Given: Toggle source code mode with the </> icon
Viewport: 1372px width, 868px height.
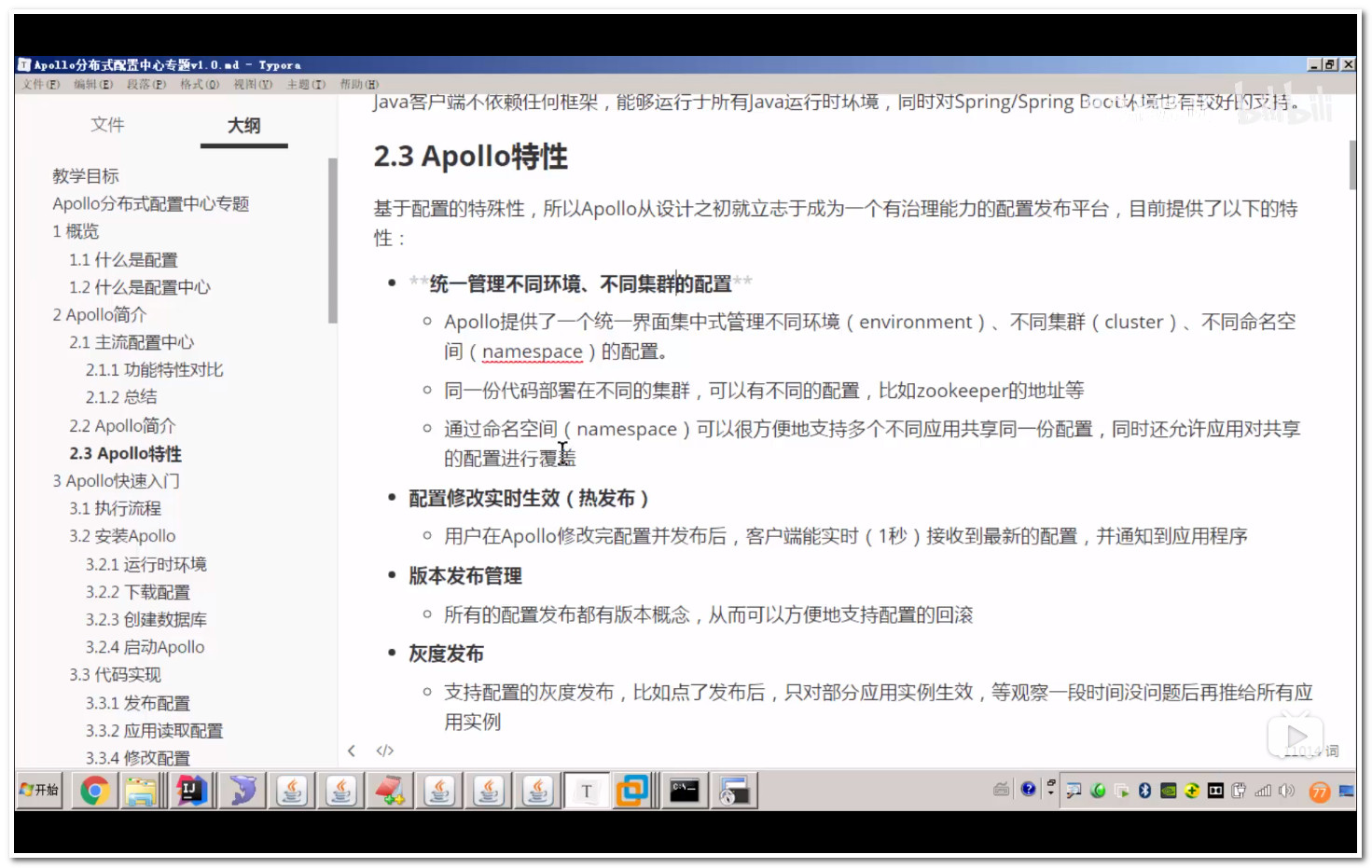Looking at the screenshot, I should tap(384, 751).
